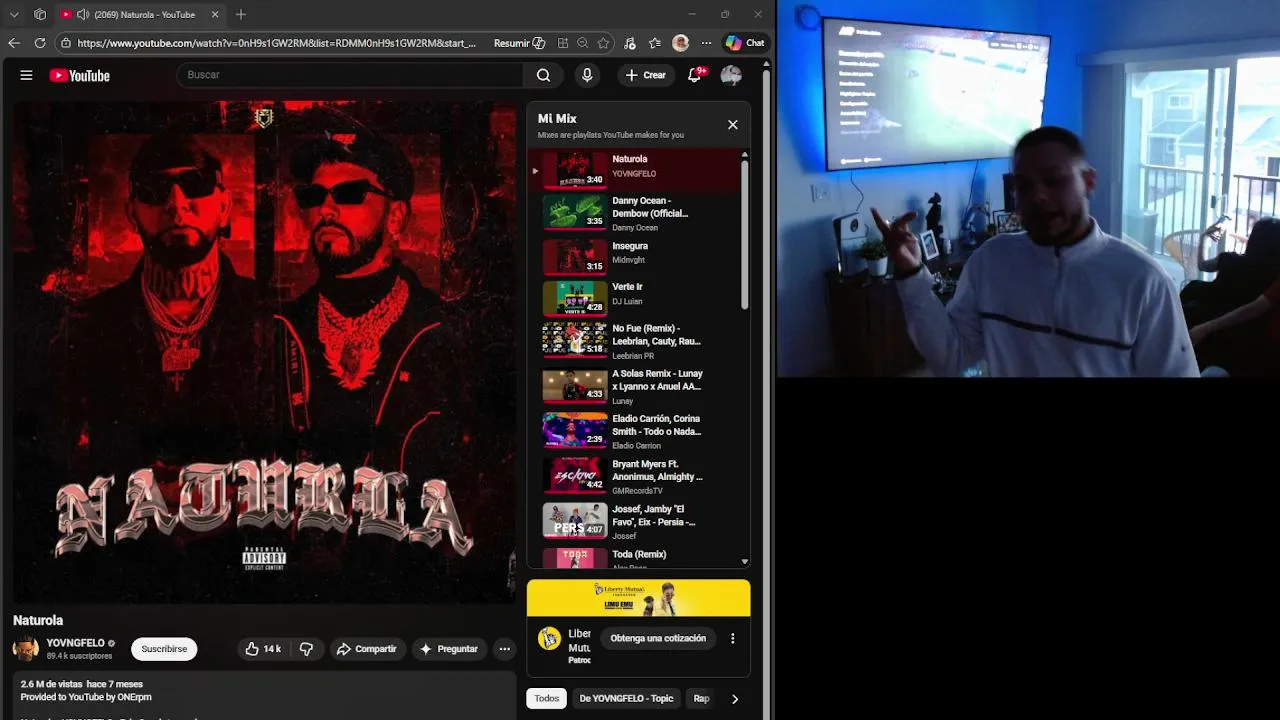Select the Todos filter chip
Viewport: 1280px width, 720px height.
[547, 698]
